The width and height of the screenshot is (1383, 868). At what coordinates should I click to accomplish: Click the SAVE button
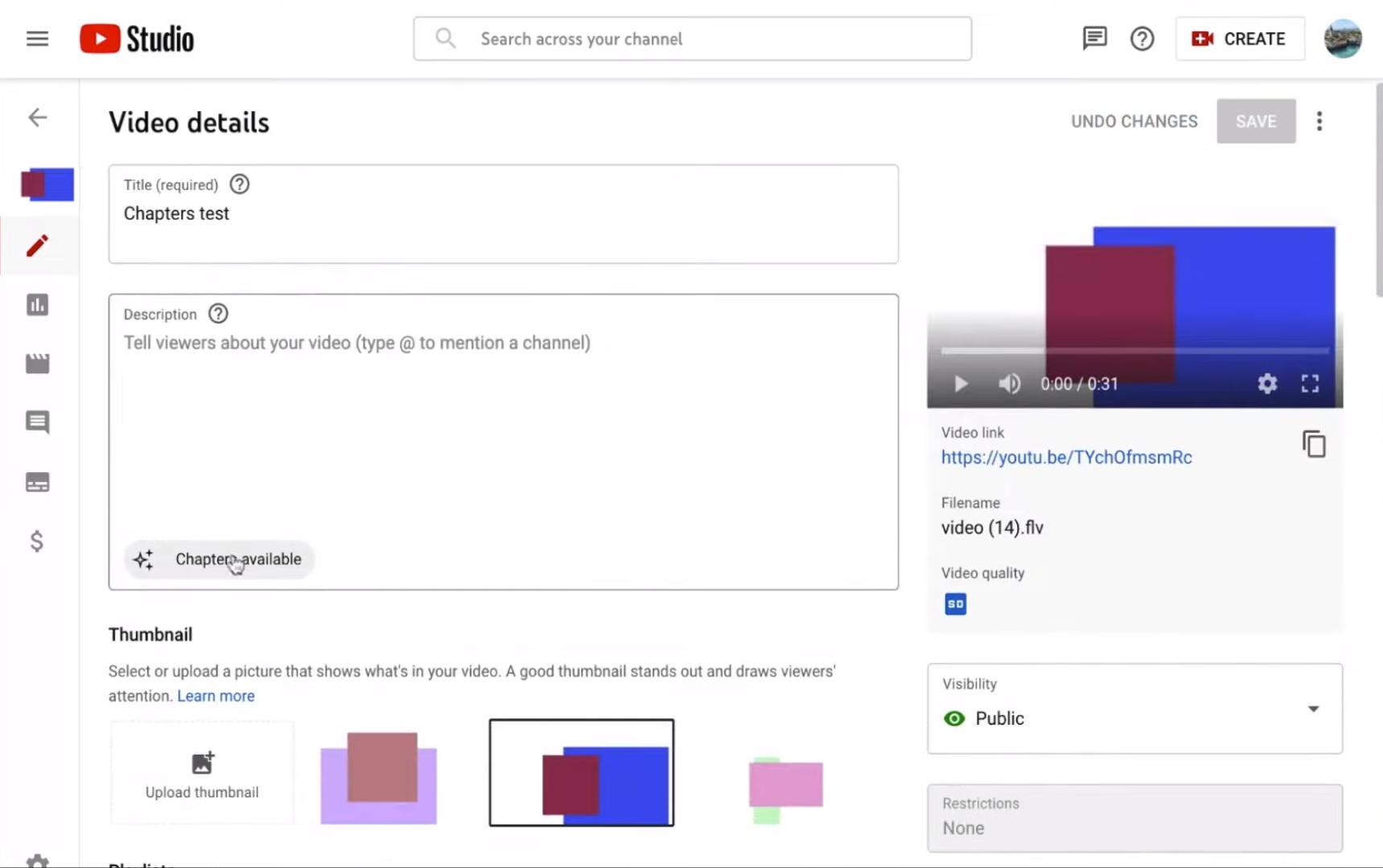coord(1256,121)
